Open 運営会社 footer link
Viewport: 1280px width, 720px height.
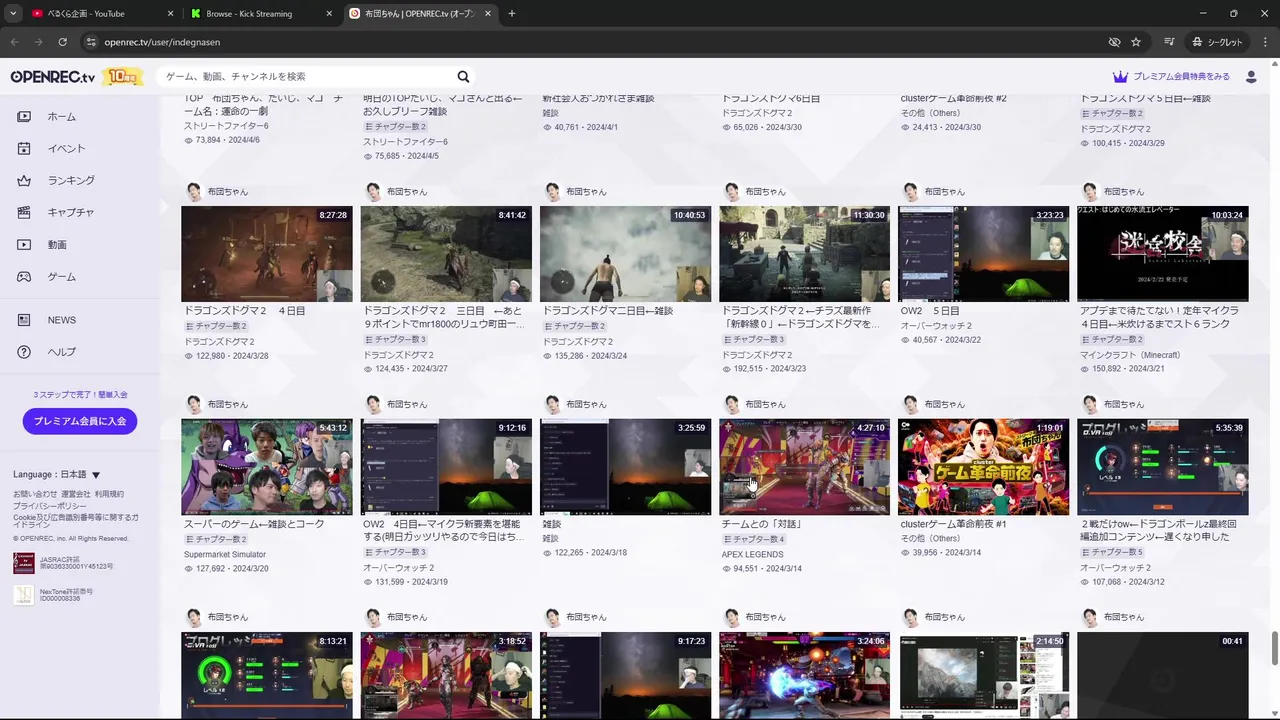(76, 494)
